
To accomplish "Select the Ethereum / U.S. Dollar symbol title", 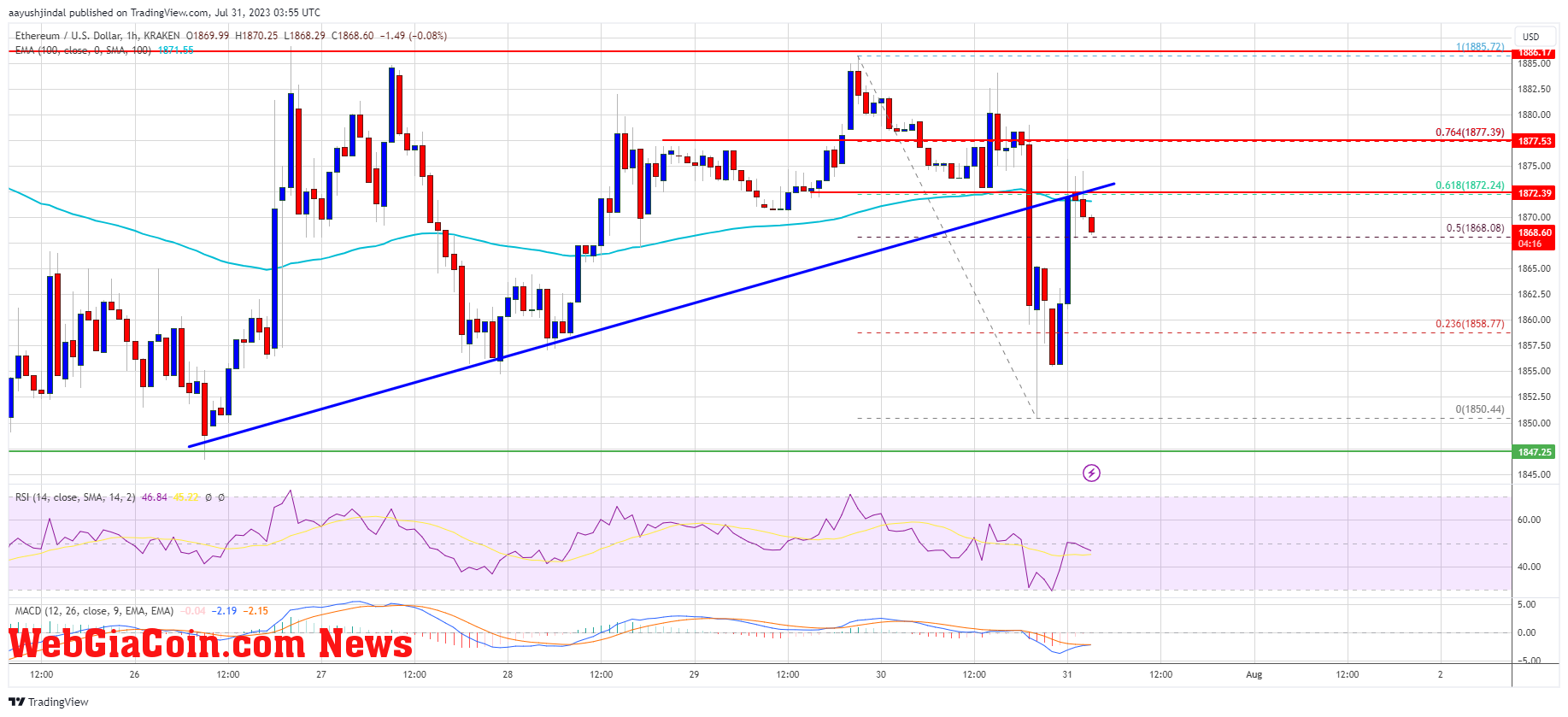I will click(97, 36).
